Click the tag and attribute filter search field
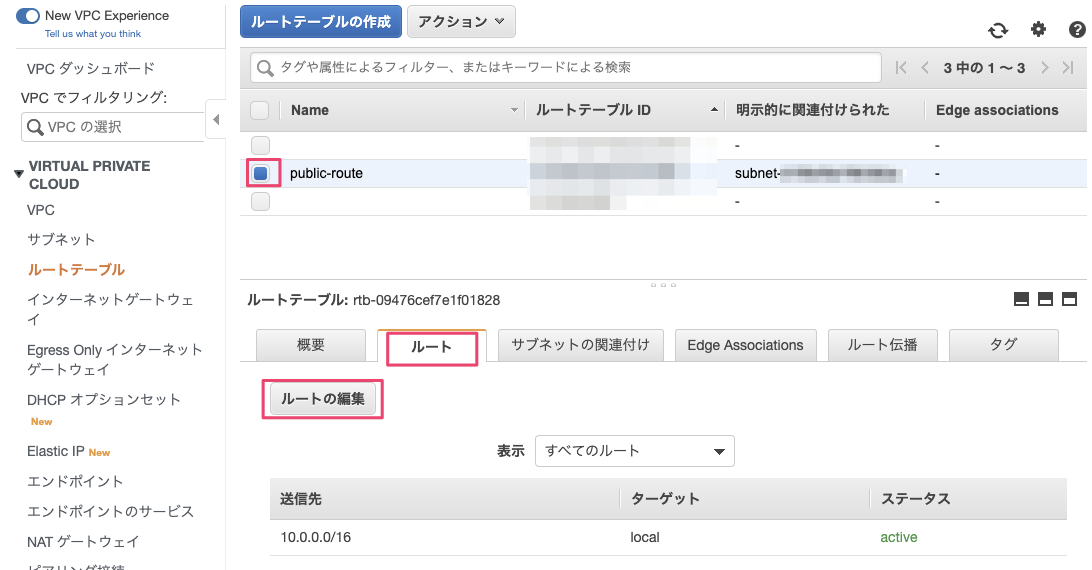Image resolution: width=1092 pixels, height=570 pixels. 565,68
